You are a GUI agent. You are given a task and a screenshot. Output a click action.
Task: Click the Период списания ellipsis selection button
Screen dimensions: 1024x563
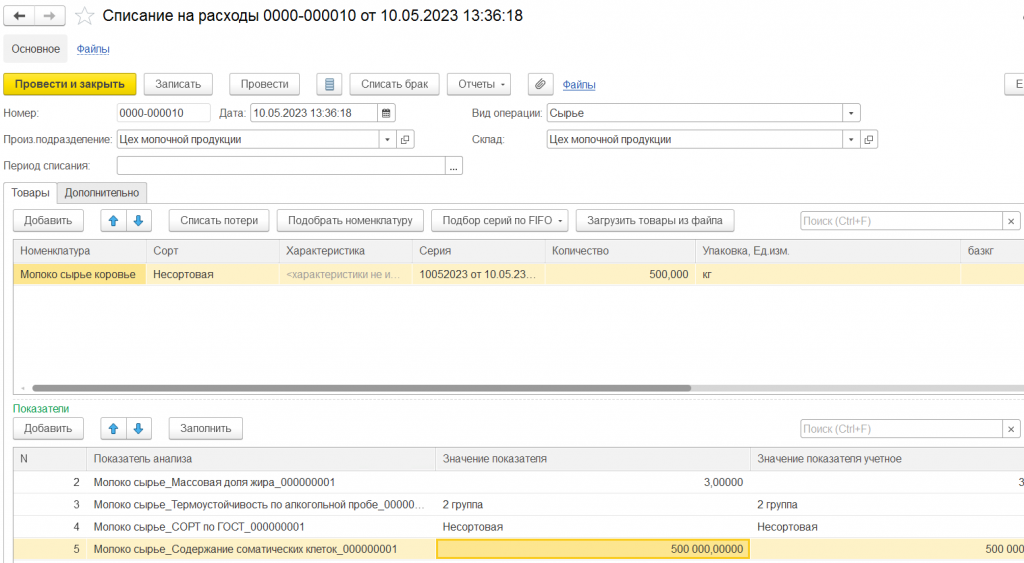point(453,166)
